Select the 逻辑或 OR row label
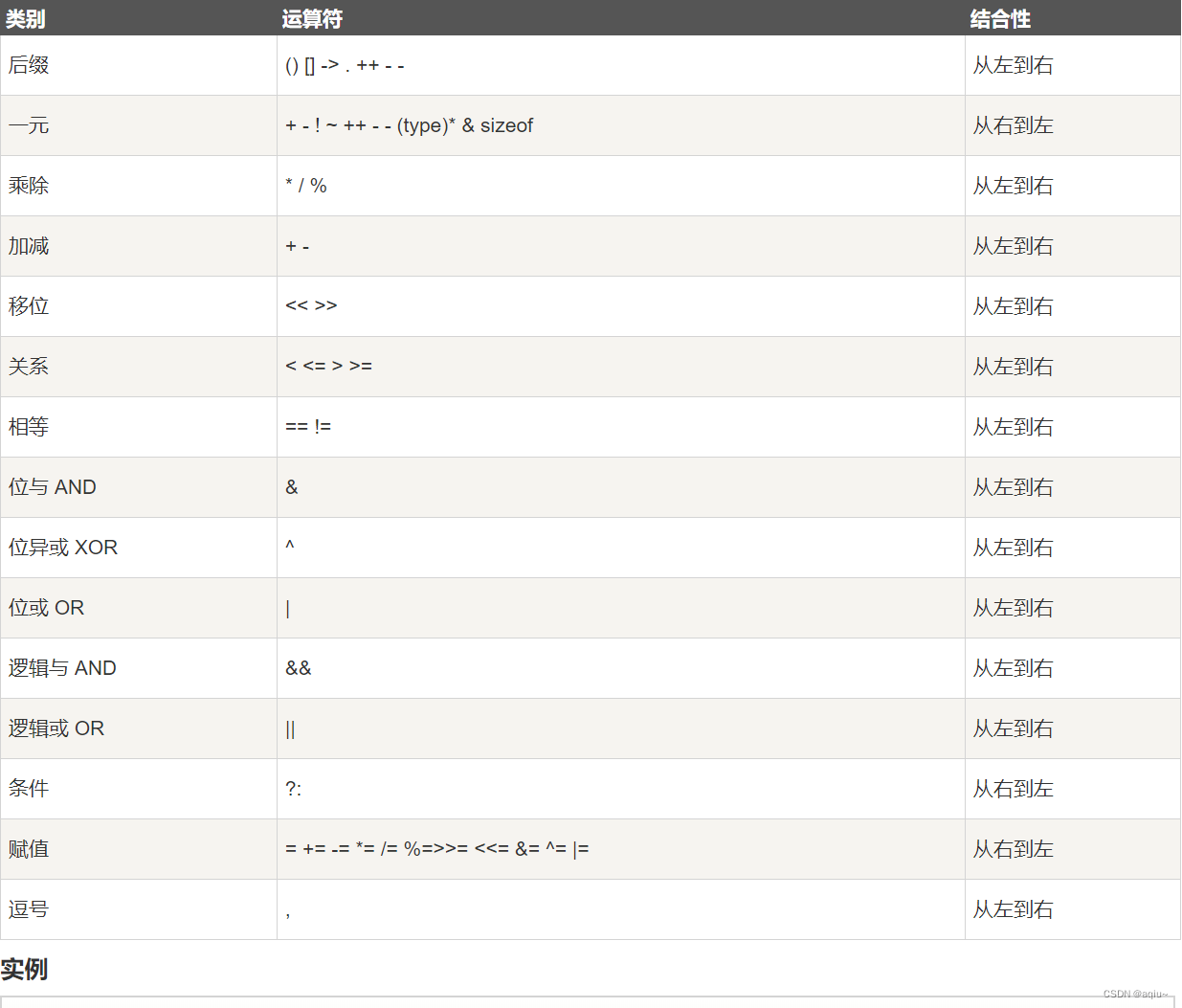This screenshot has height=1008, width=1182. (x=56, y=728)
